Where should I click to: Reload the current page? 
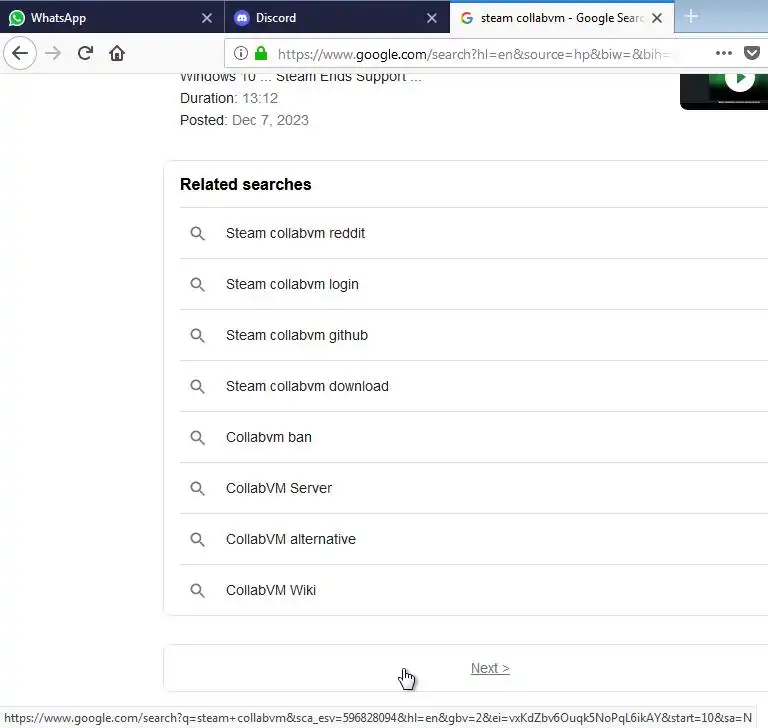pos(85,53)
